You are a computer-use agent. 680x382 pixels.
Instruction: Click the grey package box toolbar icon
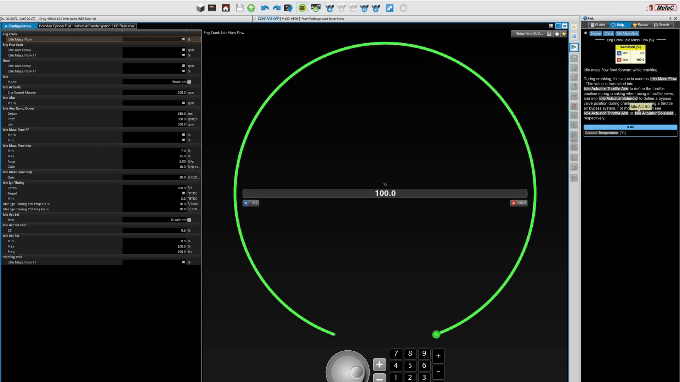[x=200, y=8]
